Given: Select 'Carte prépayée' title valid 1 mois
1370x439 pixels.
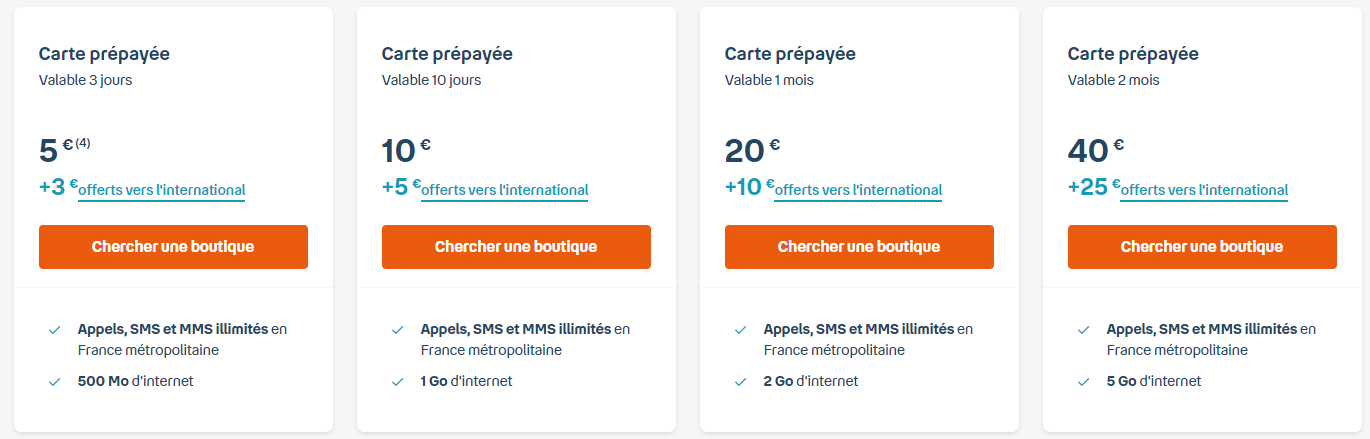Looking at the screenshot, I should click(x=790, y=54).
